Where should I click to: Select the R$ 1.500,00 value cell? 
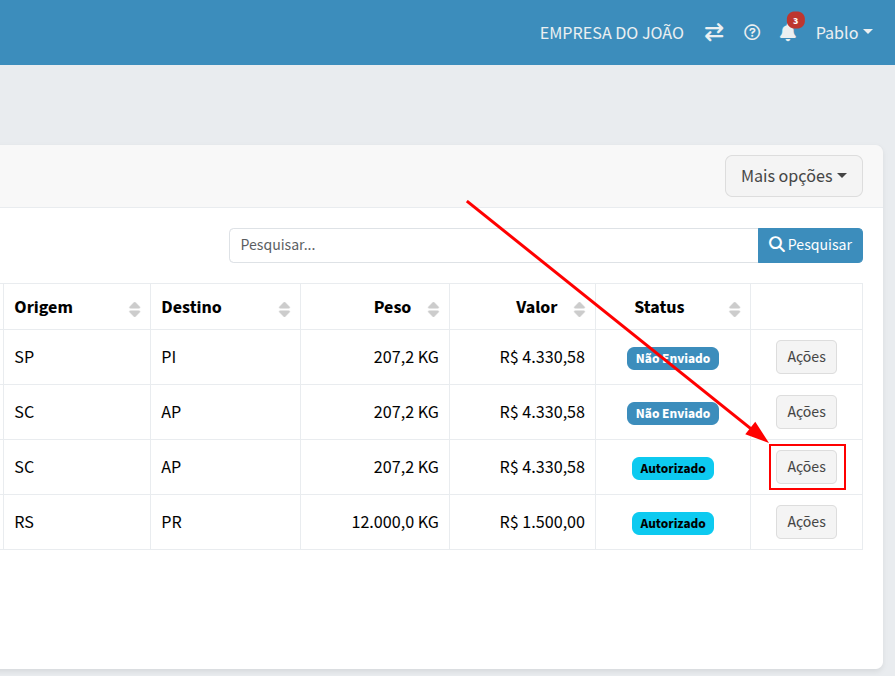(543, 522)
